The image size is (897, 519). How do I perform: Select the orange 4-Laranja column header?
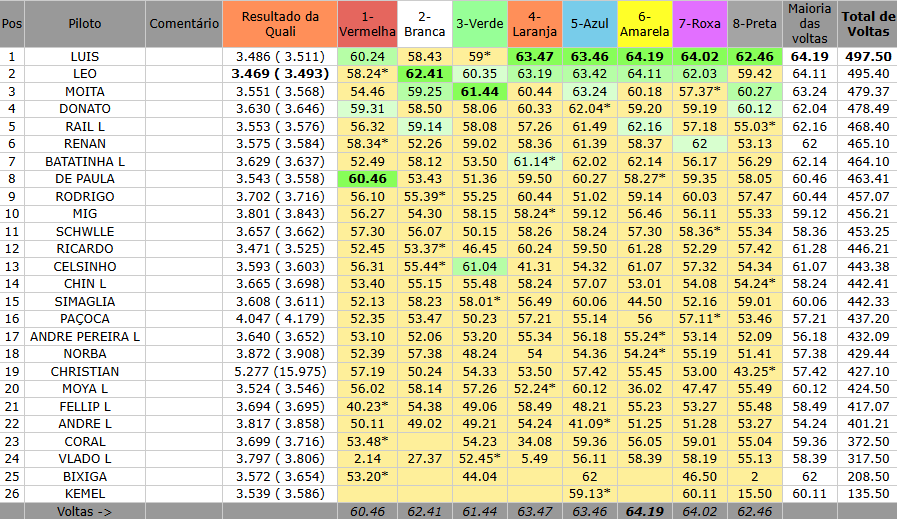[534, 24]
